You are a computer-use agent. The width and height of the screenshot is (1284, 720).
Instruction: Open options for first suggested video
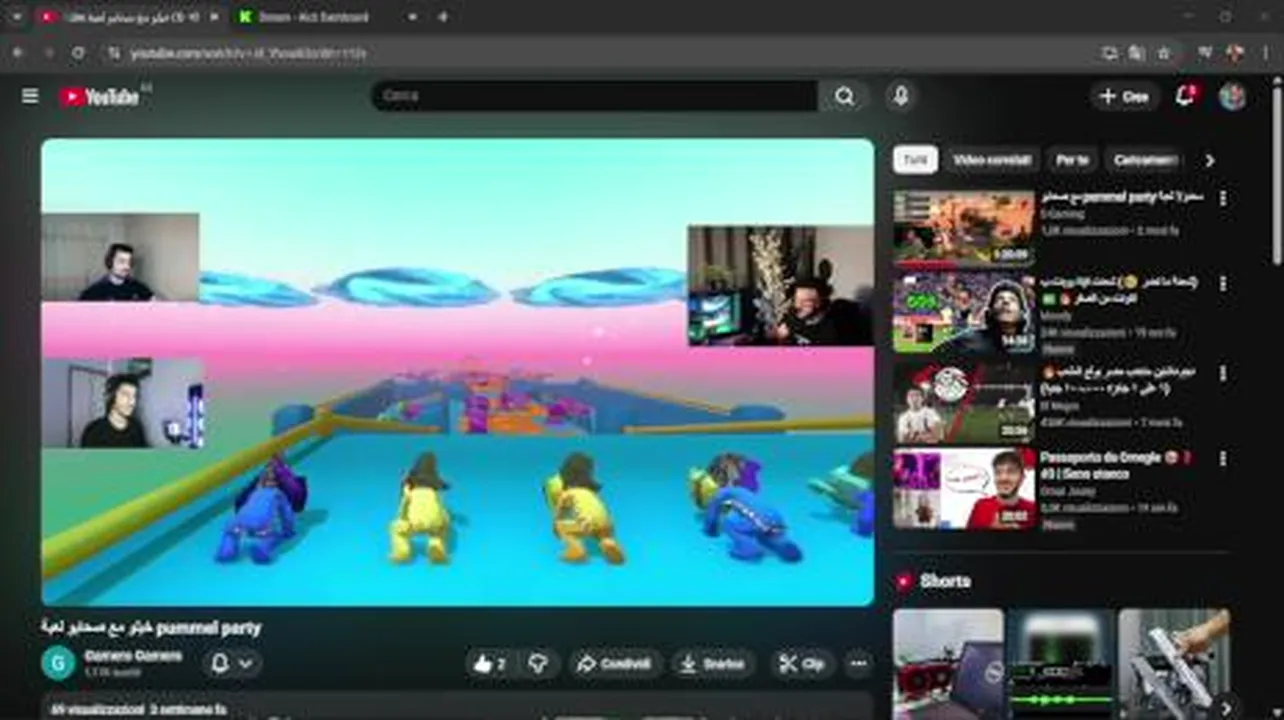(x=1222, y=199)
